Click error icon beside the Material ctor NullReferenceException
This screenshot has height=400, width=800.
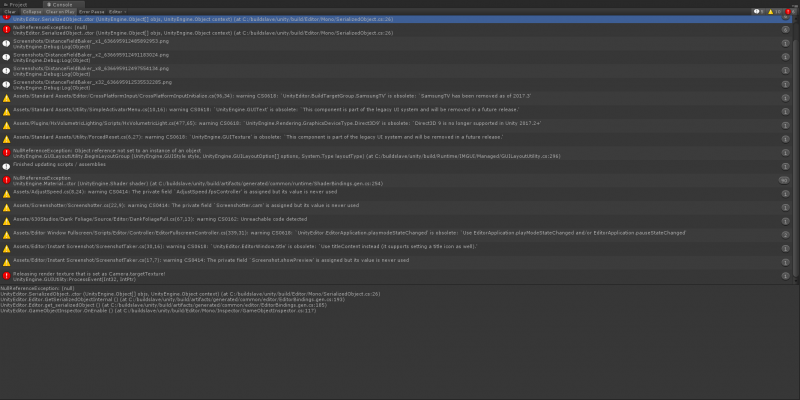tap(7, 180)
